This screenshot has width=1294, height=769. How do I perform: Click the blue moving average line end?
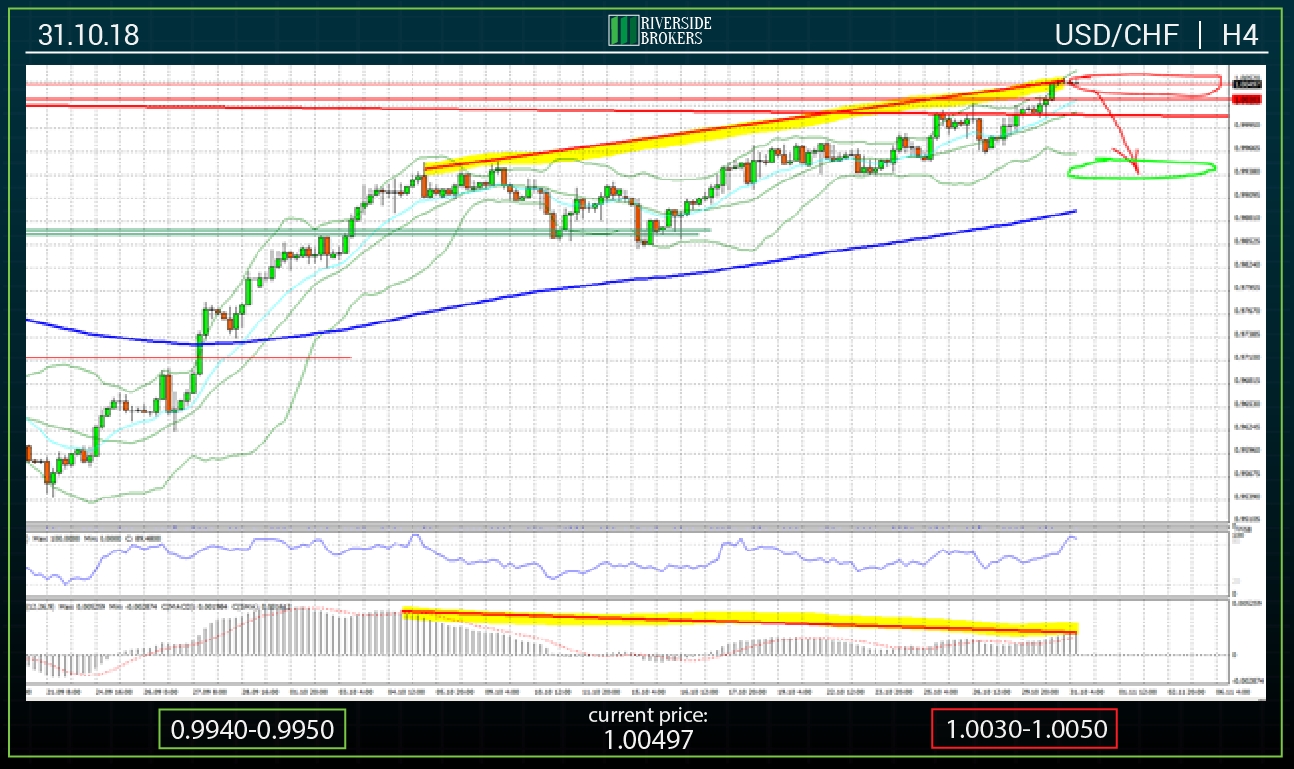point(1073,211)
